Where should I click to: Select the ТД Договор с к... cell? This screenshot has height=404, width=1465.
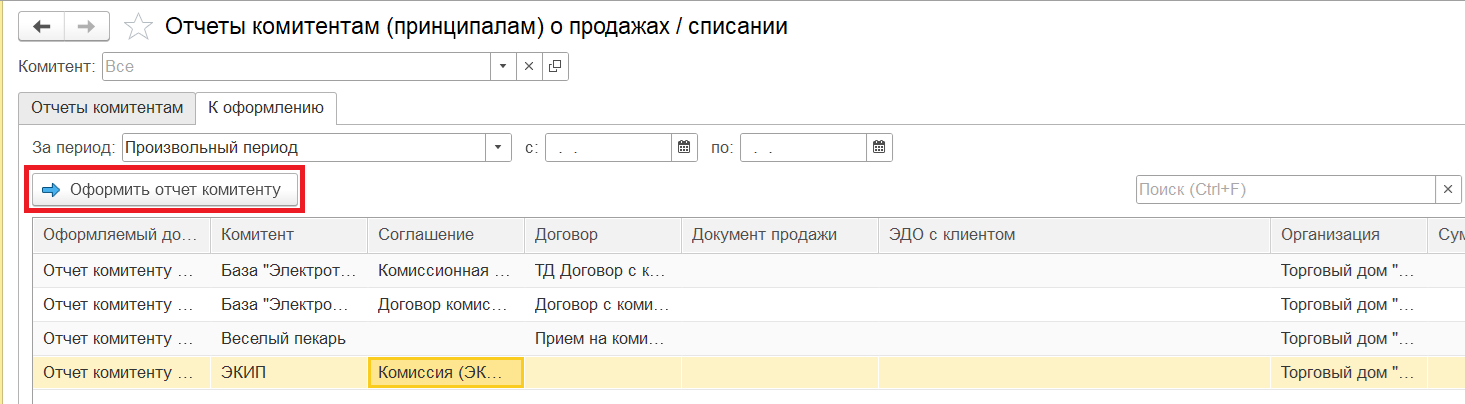point(603,270)
